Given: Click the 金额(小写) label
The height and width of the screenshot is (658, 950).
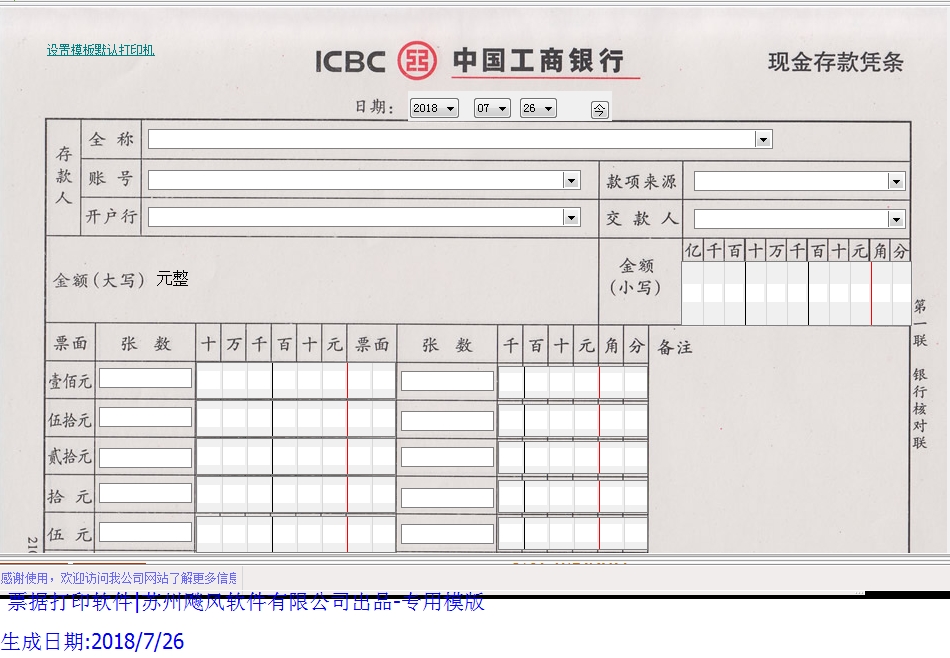Looking at the screenshot, I should 636,276.
